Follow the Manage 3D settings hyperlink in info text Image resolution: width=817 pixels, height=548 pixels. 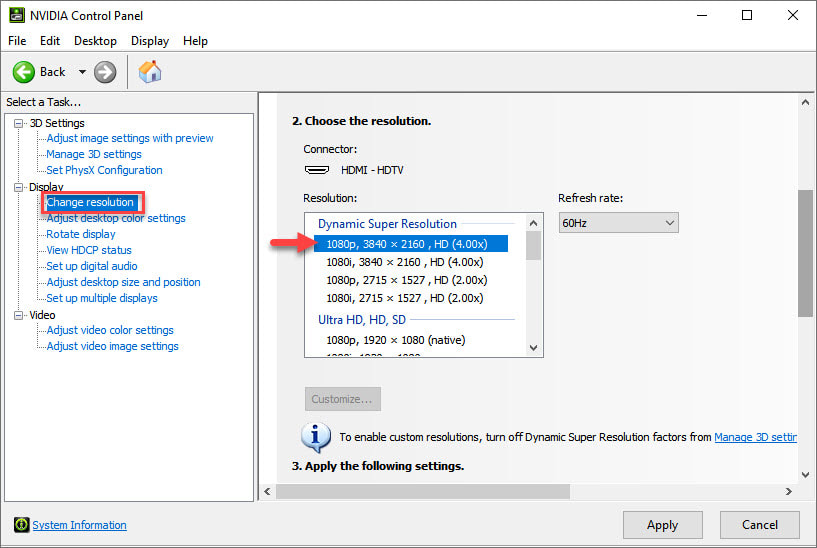pos(755,437)
